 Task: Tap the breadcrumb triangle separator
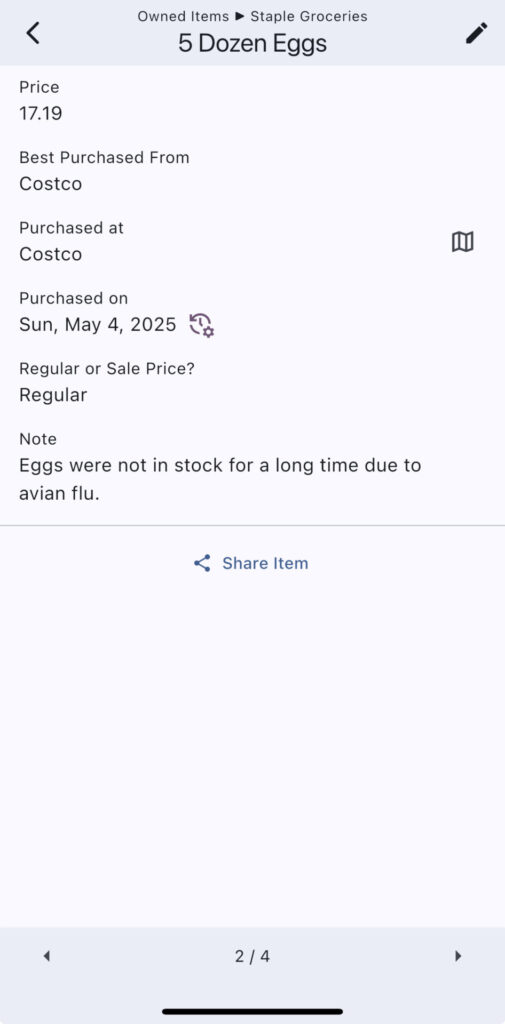coord(240,16)
